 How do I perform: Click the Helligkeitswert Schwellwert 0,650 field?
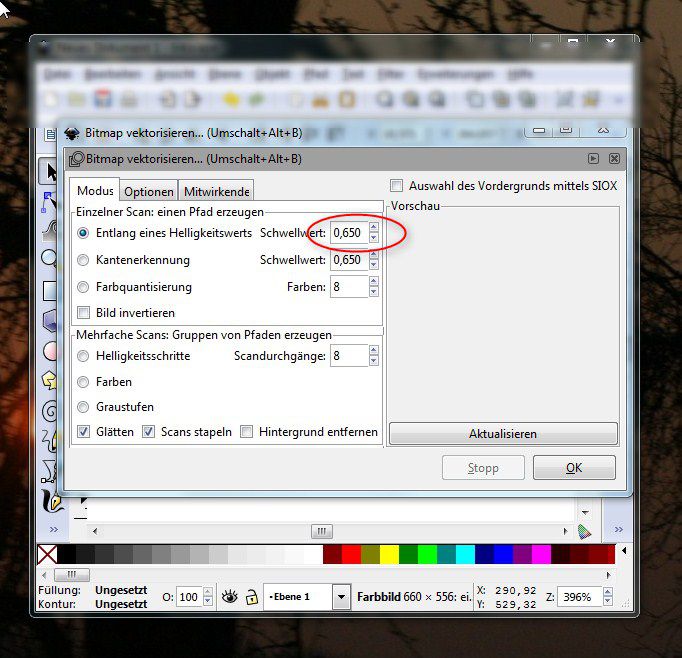[x=349, y=233]
